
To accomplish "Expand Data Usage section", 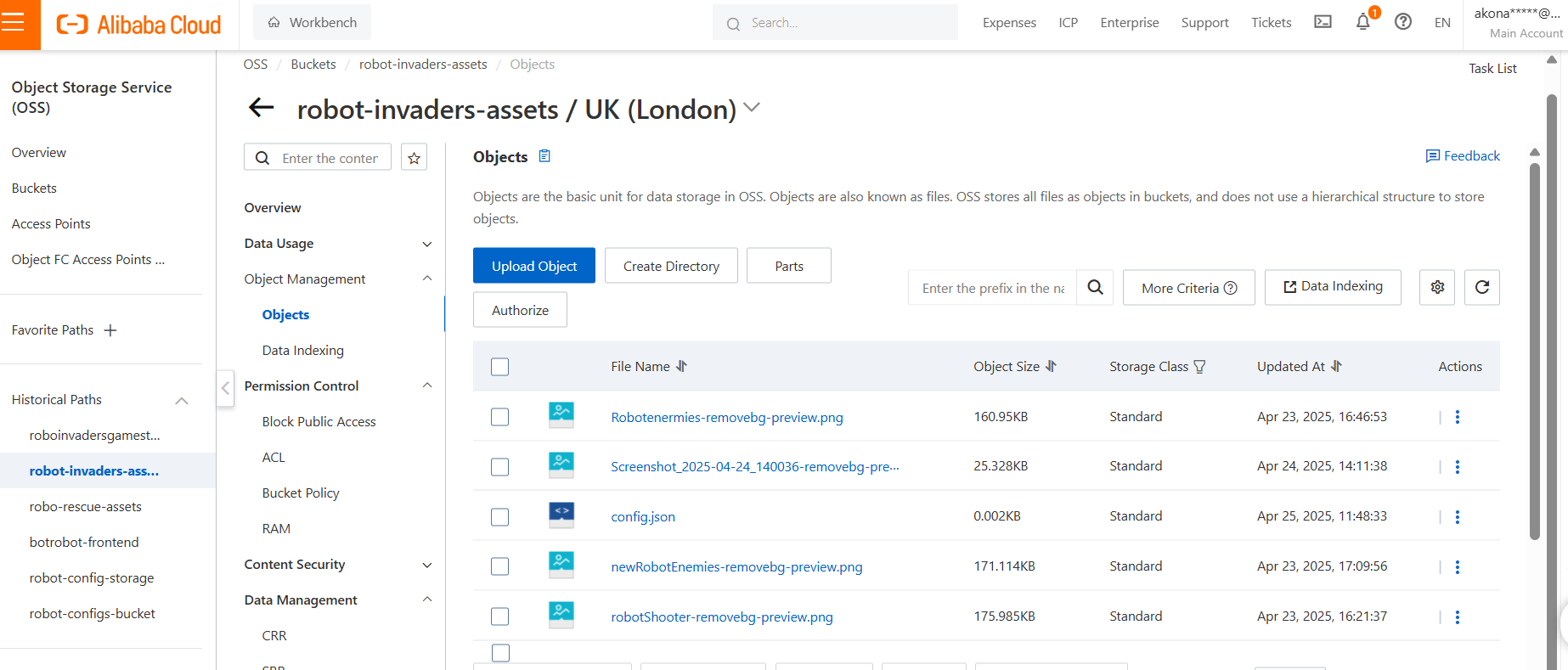I will 427,244.
